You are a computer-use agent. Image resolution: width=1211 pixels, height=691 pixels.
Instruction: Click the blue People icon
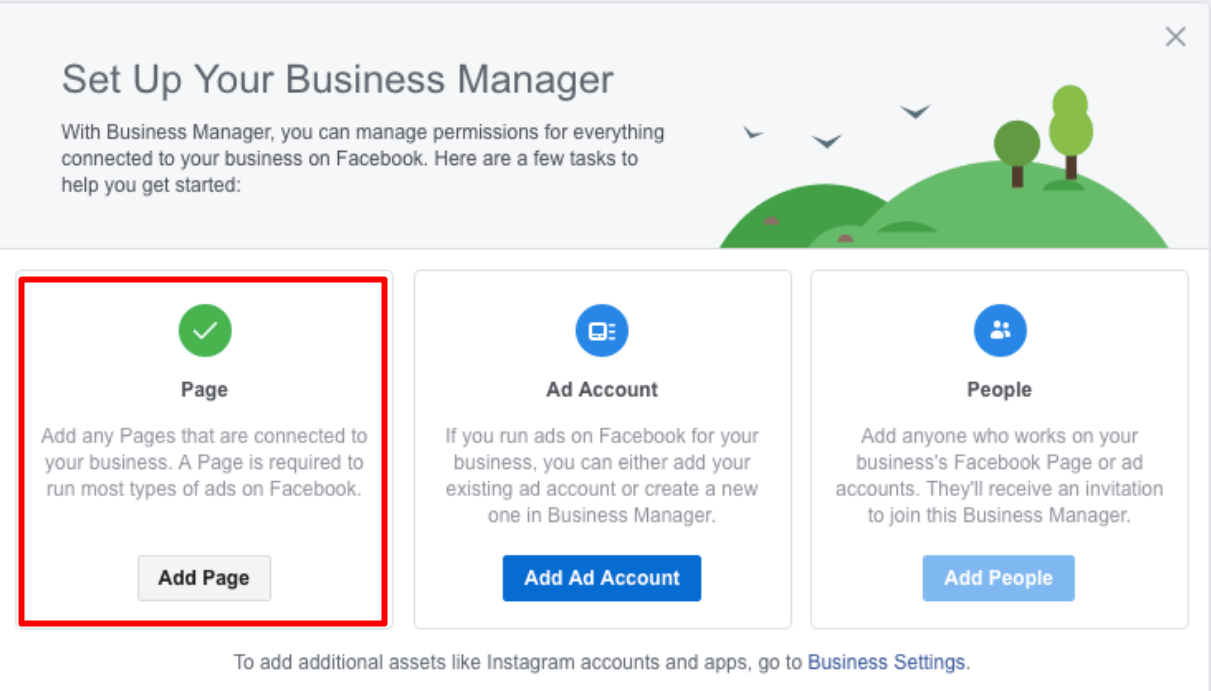point(1000,330)
